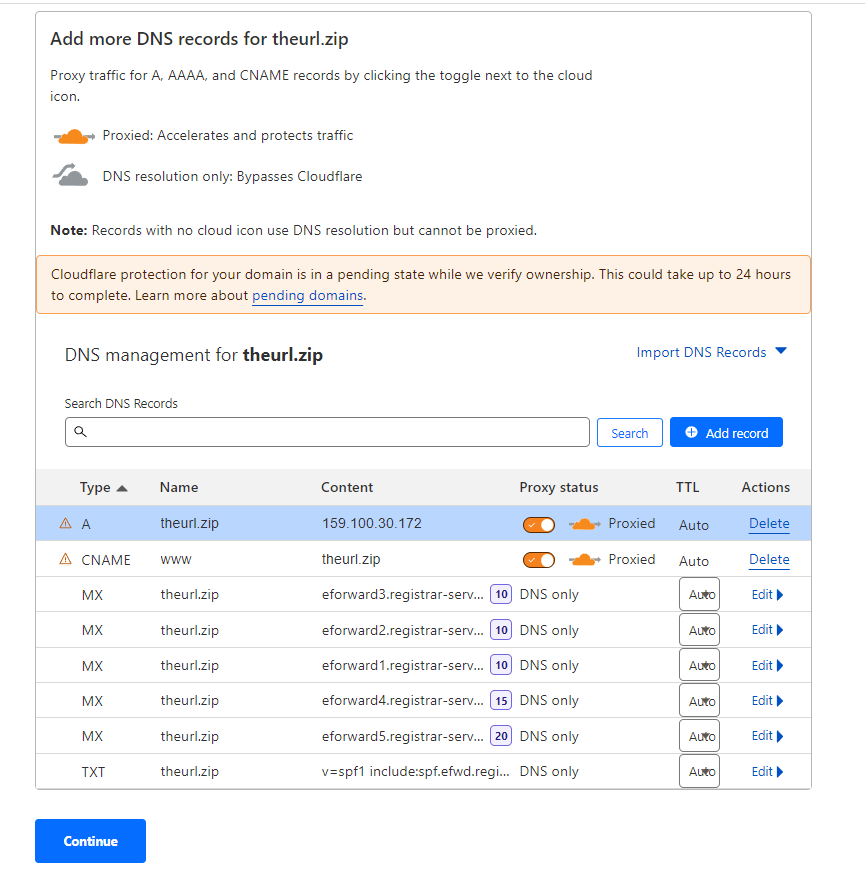Screen dimensions: 865x883
Task: Click priority 15 badge for eforward4 record
Action: (x=501, y=701)
